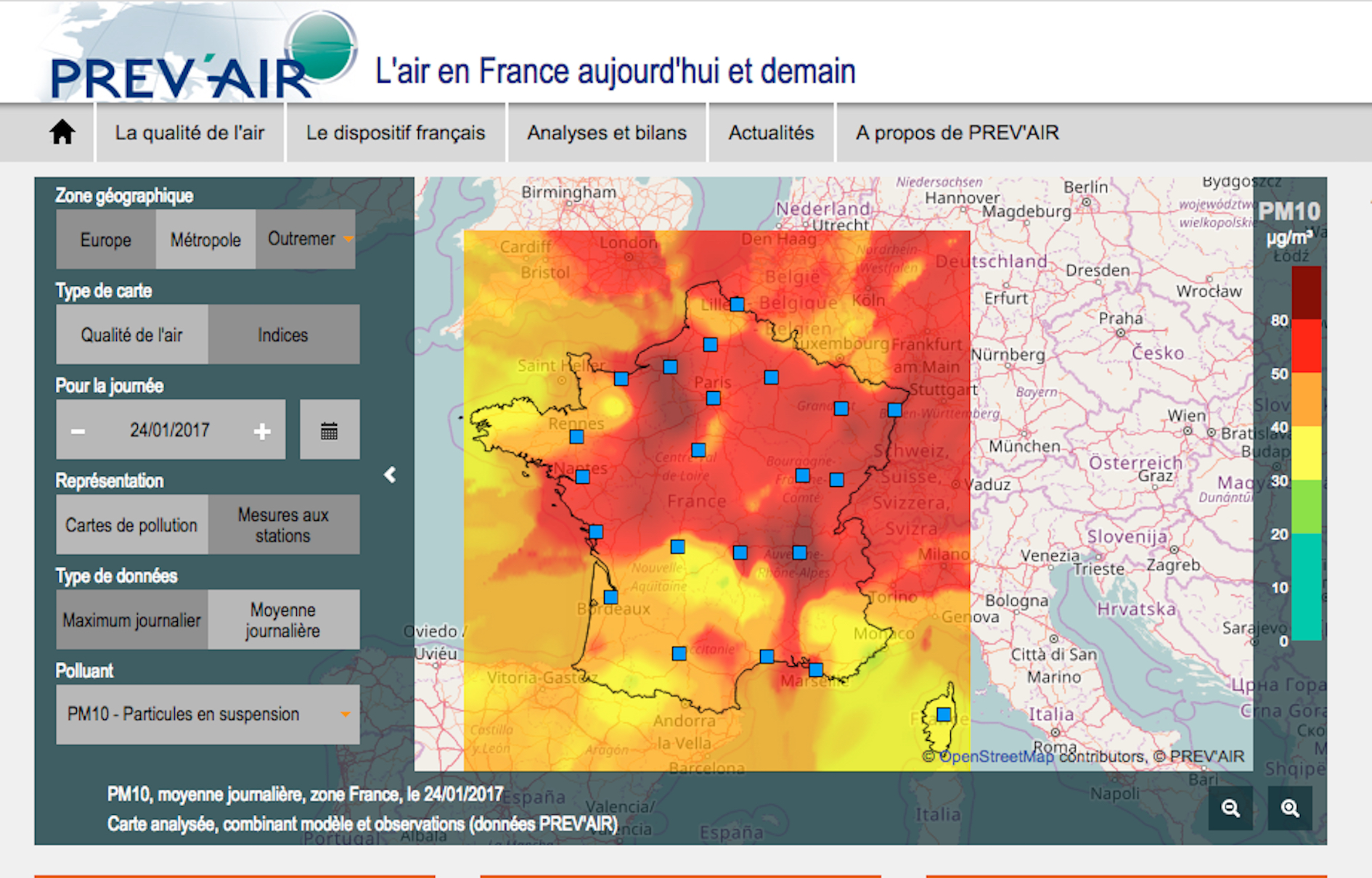This screenshot has width=1372, height=878.
Task: Select the station marker near Nantes
Action: click(582, 477)
